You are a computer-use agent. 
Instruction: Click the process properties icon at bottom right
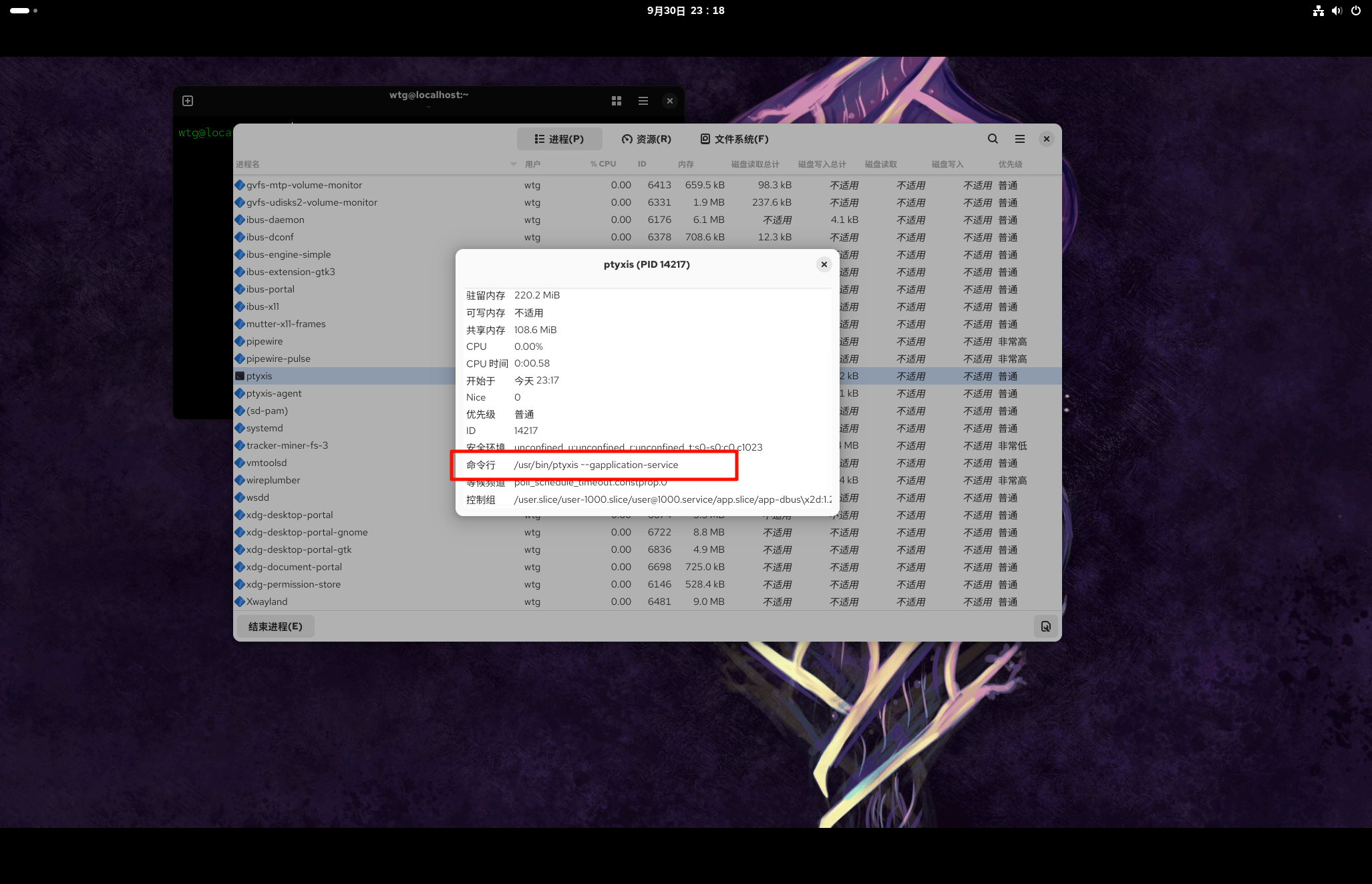(x=1045, y=626)
